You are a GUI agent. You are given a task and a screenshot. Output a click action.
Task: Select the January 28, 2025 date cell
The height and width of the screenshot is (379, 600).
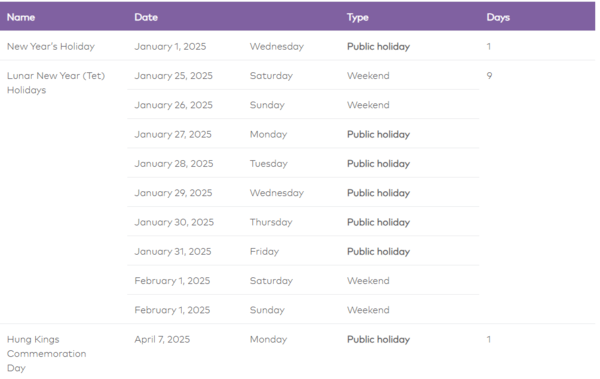pyautogui.click(x=174, y=163)
